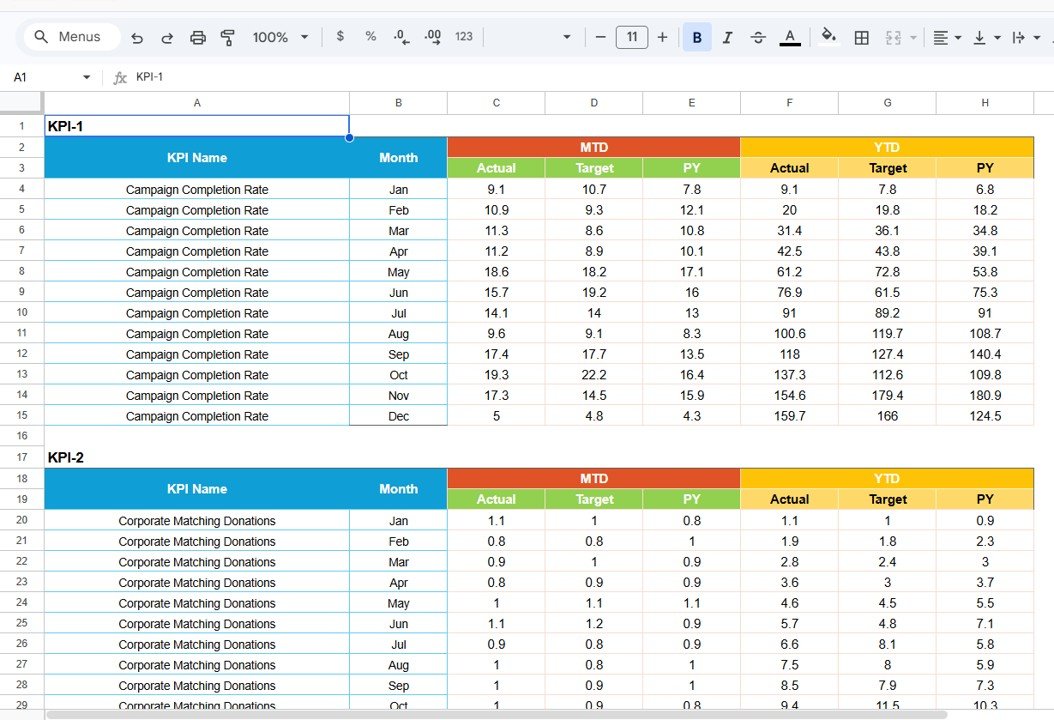
Task: Open the borders menu
Action: pyautogui.click(x=861, y=37)
